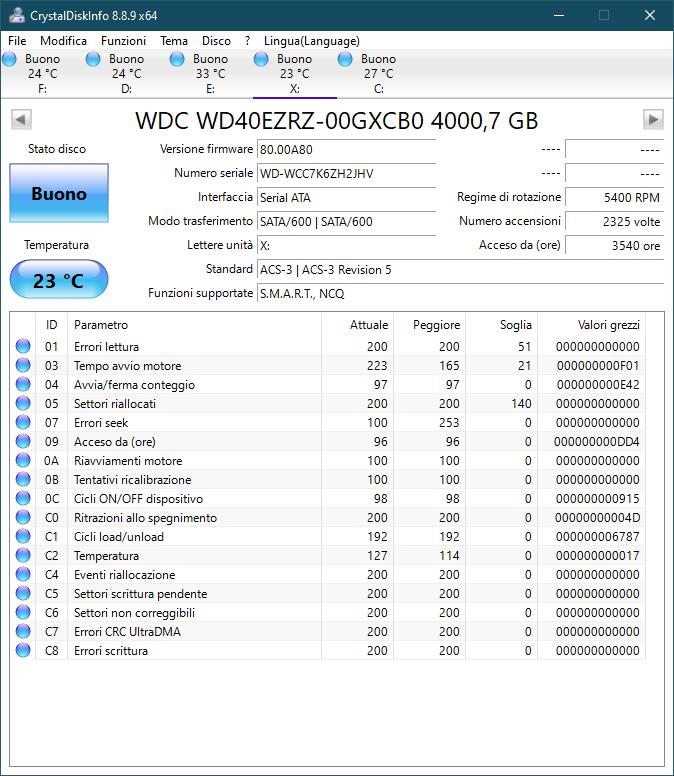Click status orb of Cicli load/unload row

click(23, 536)
